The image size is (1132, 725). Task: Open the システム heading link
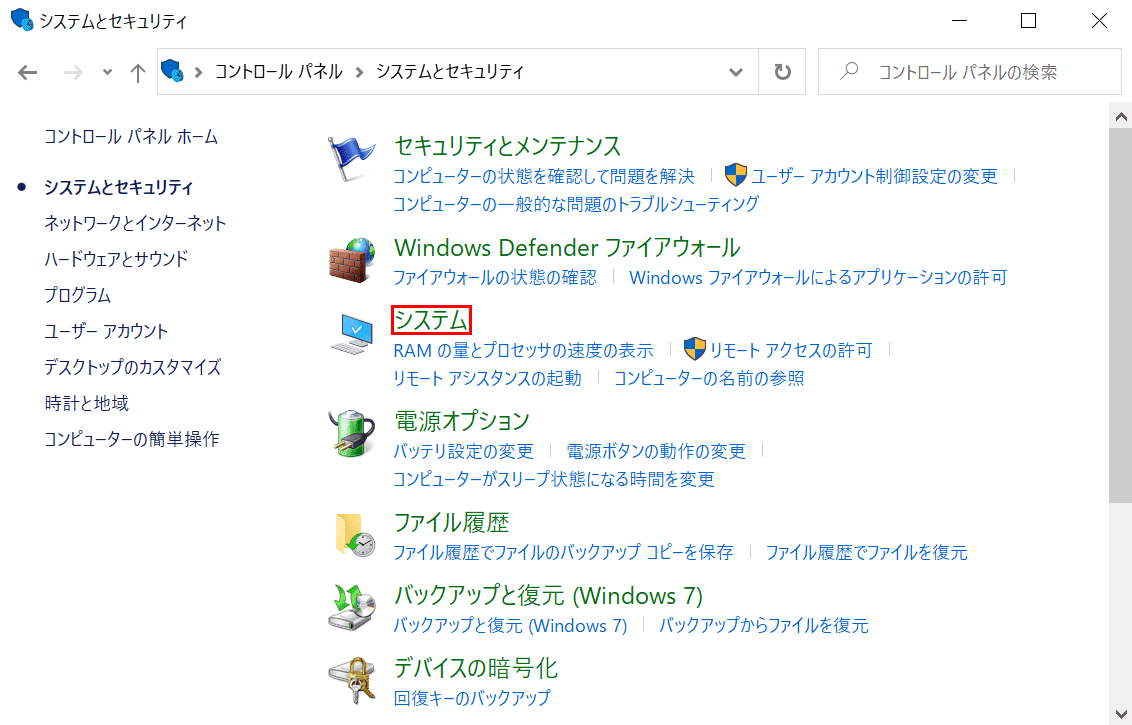click(431, 320)
